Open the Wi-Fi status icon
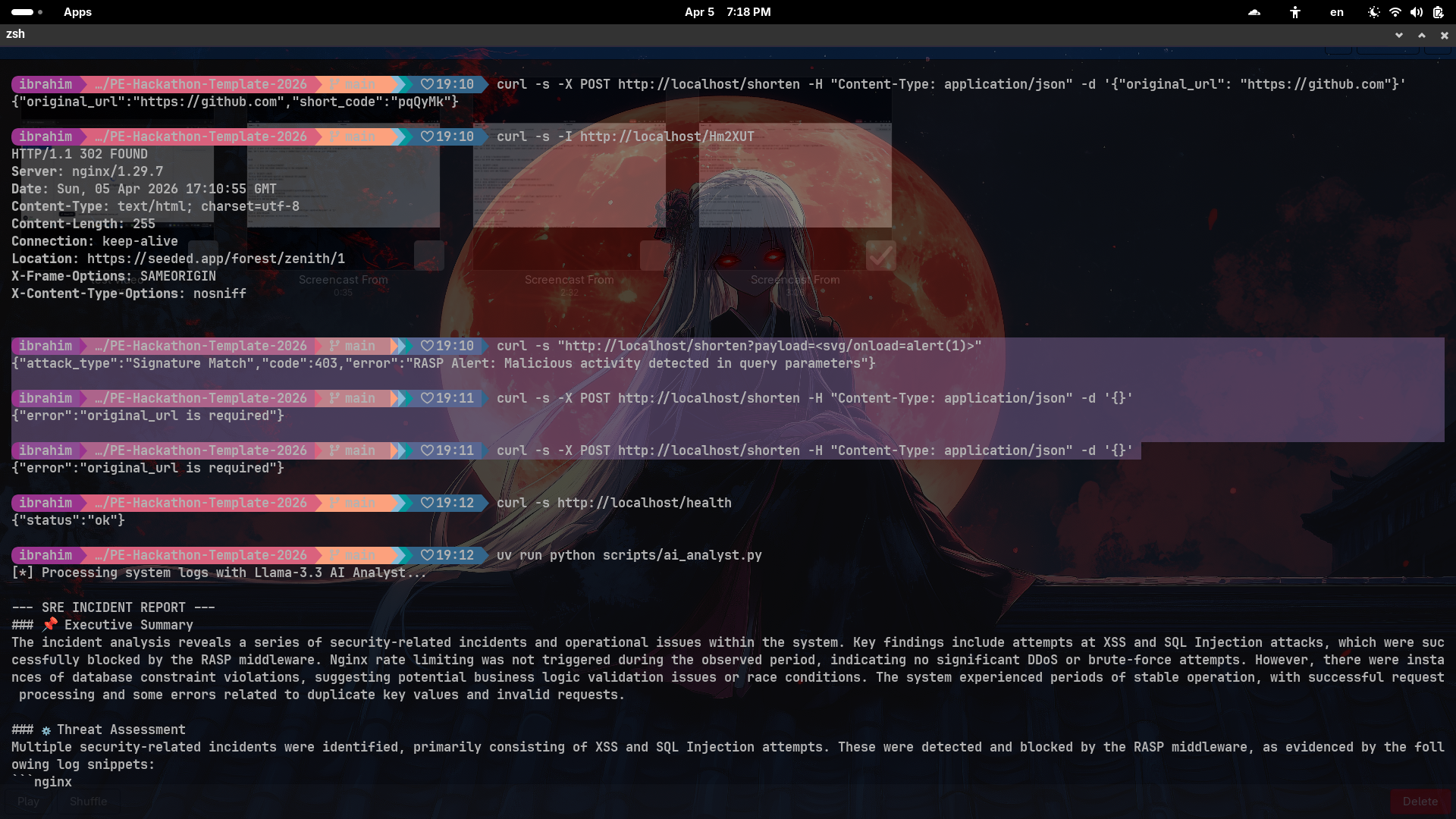This screenshot has width=1456, height=819. [1395, 12]
